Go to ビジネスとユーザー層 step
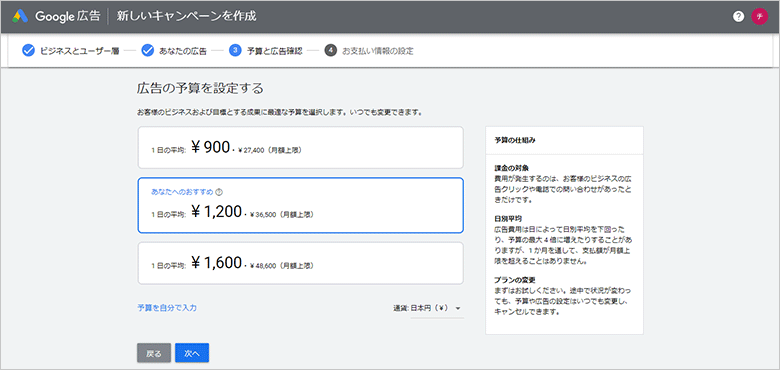Image resolution: width=780 pixels, height=370 pixels. (80, 51)
